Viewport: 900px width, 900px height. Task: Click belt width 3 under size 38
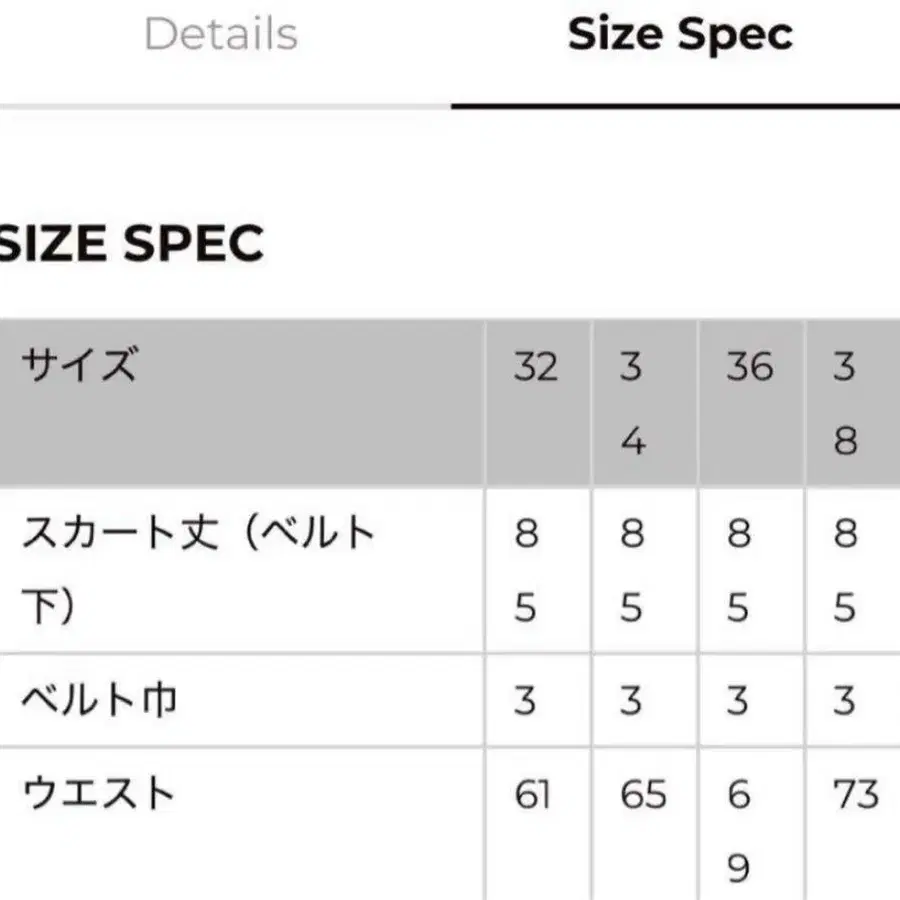844,700
